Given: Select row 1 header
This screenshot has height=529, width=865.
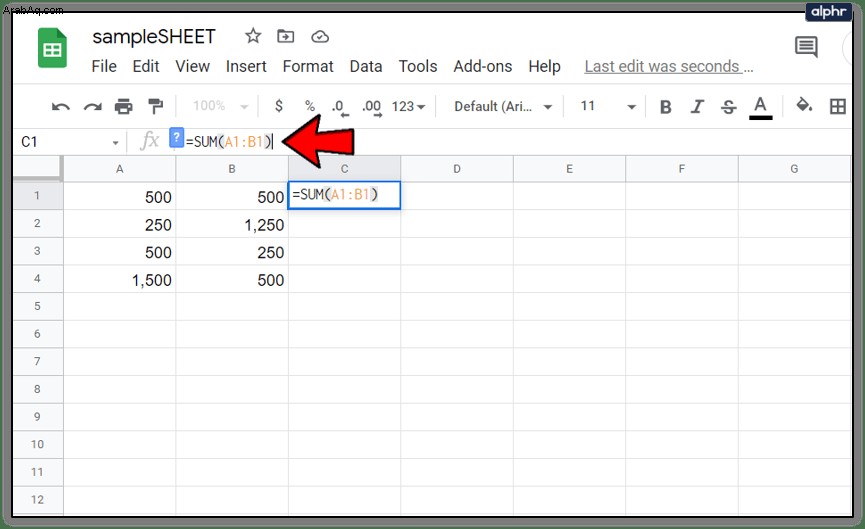Looking at the screenshot, I should point(38,196).
